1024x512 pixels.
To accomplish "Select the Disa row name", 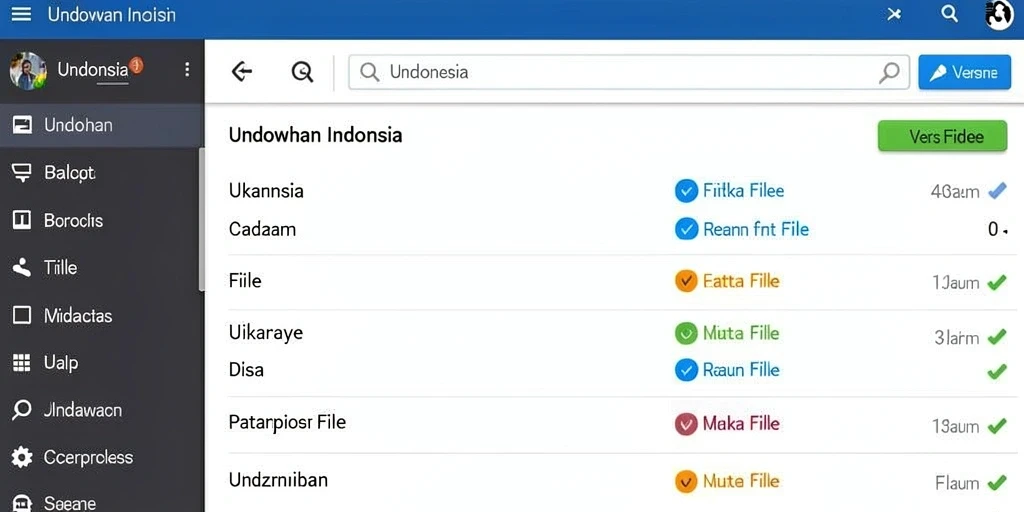I will point(246,370).
